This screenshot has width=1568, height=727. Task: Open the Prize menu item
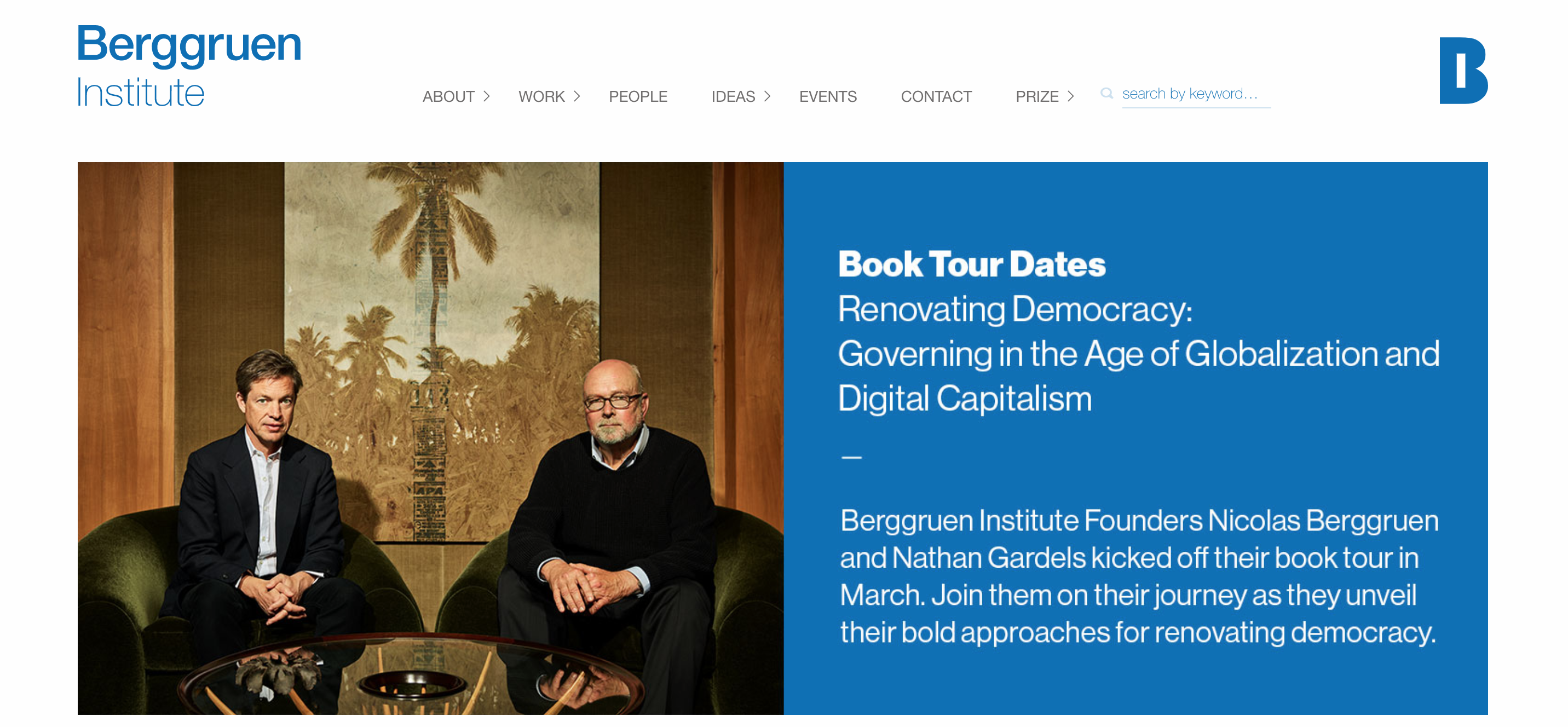tap(1036, 96)
